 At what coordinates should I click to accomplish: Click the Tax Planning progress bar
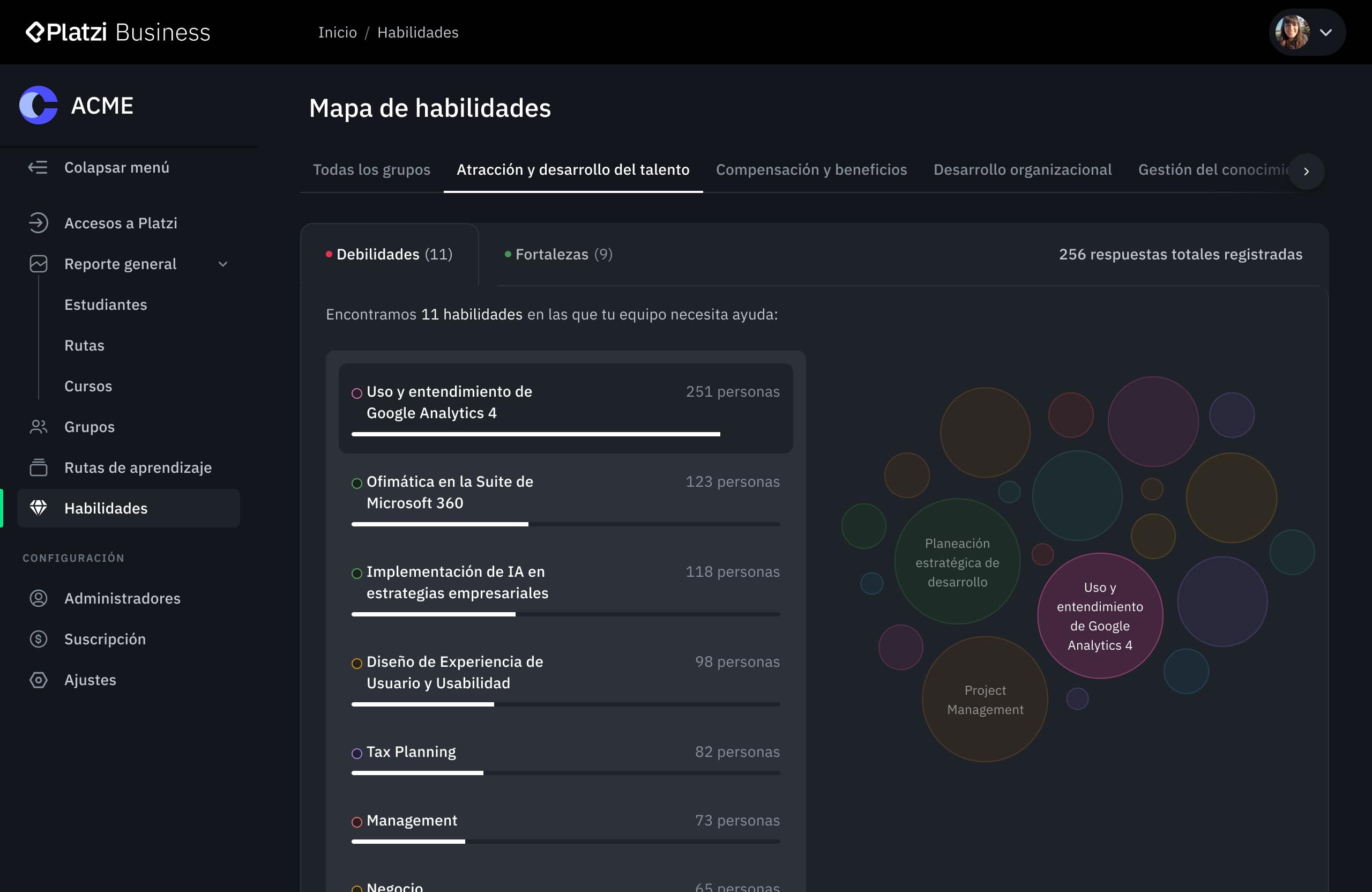565,772
